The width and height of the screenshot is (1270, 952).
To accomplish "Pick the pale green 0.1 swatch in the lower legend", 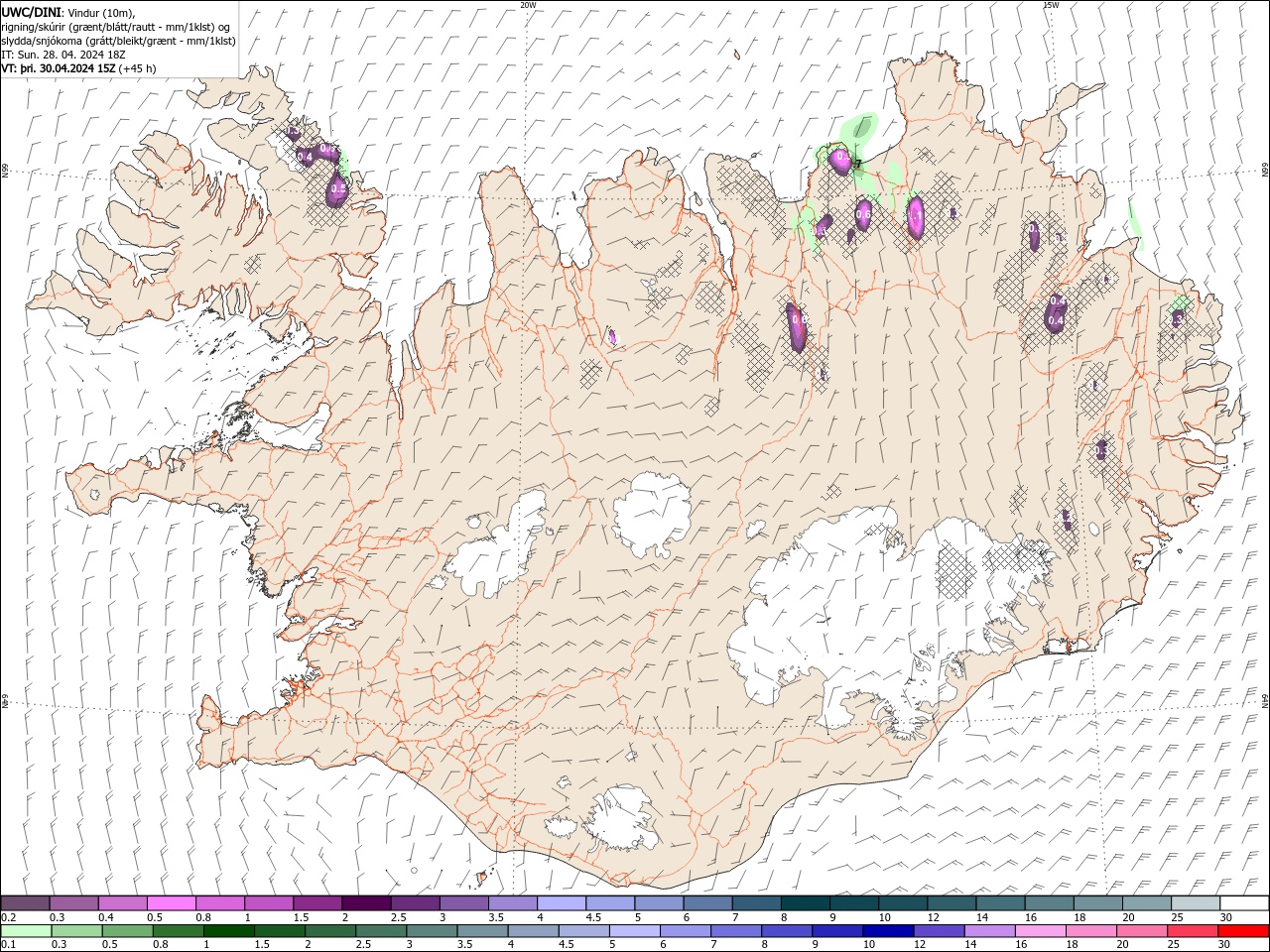I will 26,931.
